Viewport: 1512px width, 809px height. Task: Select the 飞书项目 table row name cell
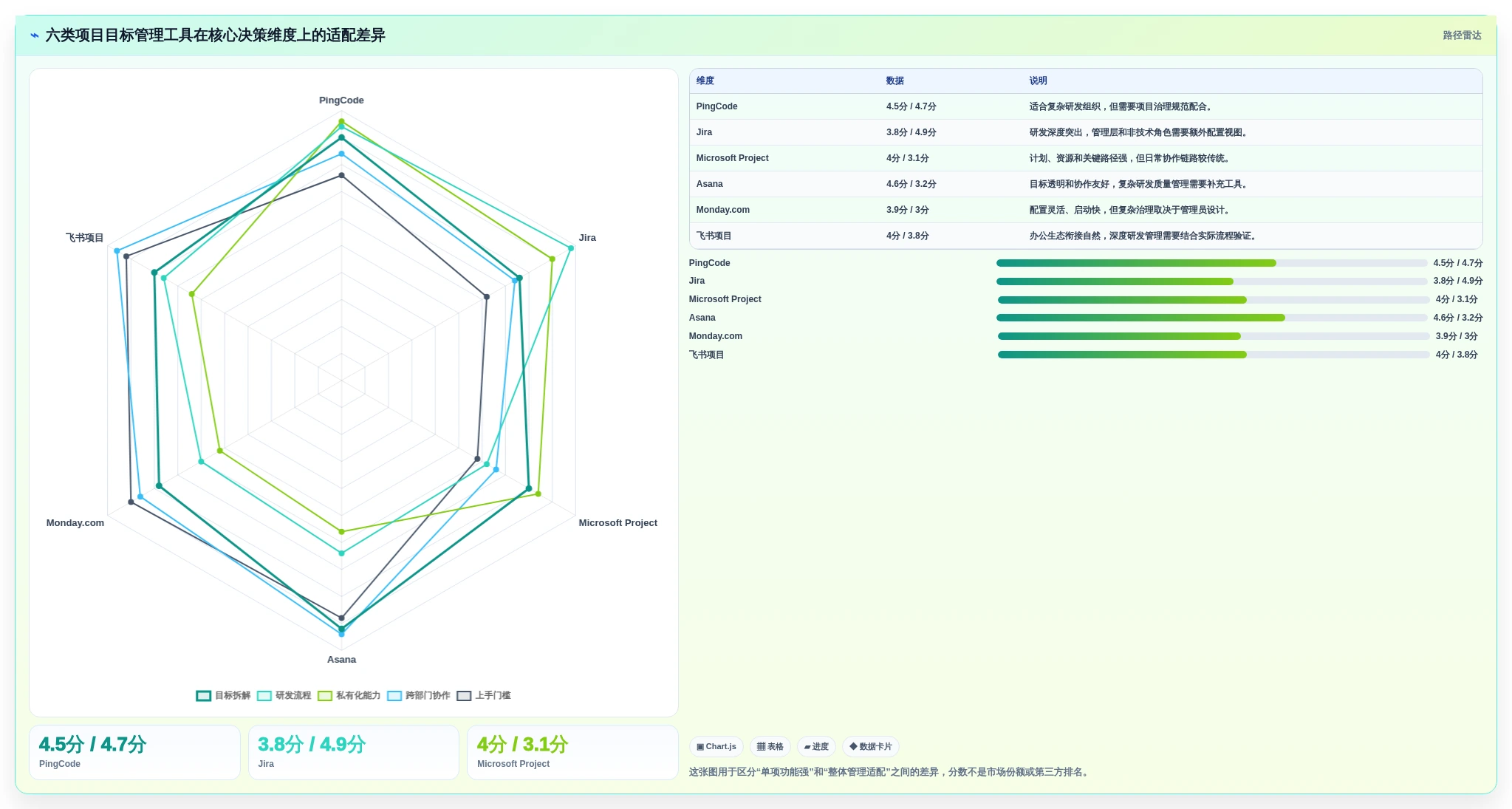pos(714,236)
